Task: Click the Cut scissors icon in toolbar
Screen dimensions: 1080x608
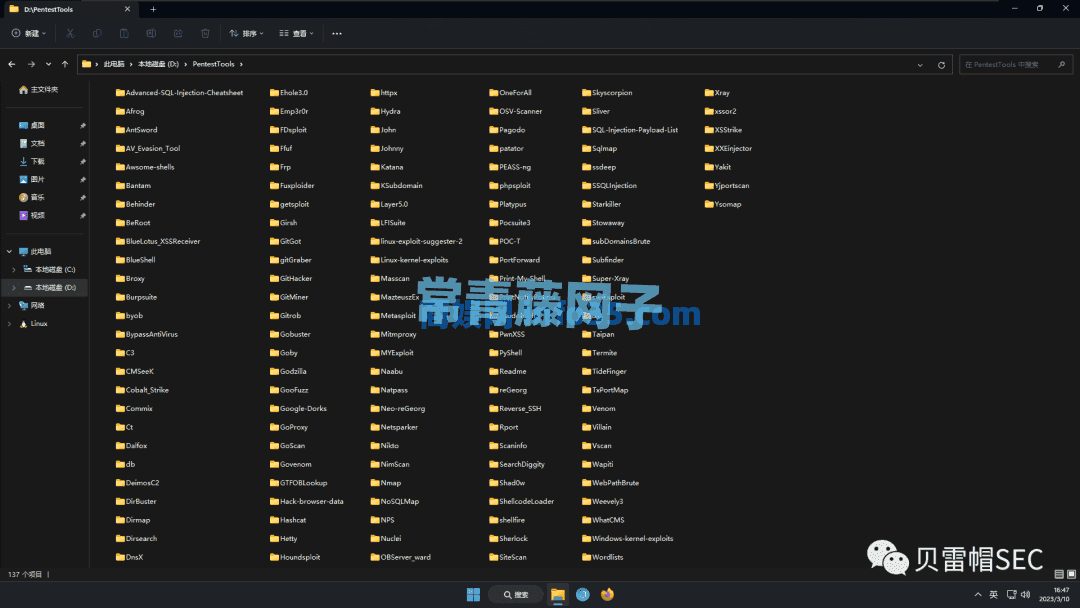Action: [70, 33]
